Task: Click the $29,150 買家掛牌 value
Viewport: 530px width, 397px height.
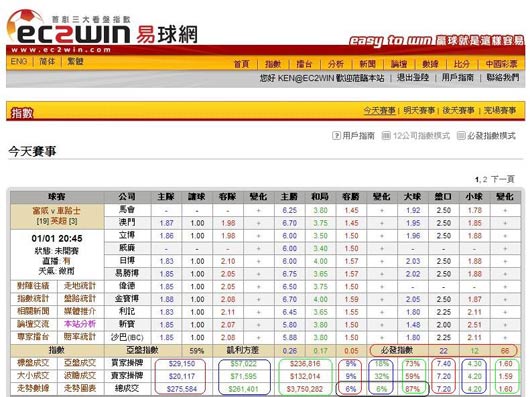Action: pos(182,364)
